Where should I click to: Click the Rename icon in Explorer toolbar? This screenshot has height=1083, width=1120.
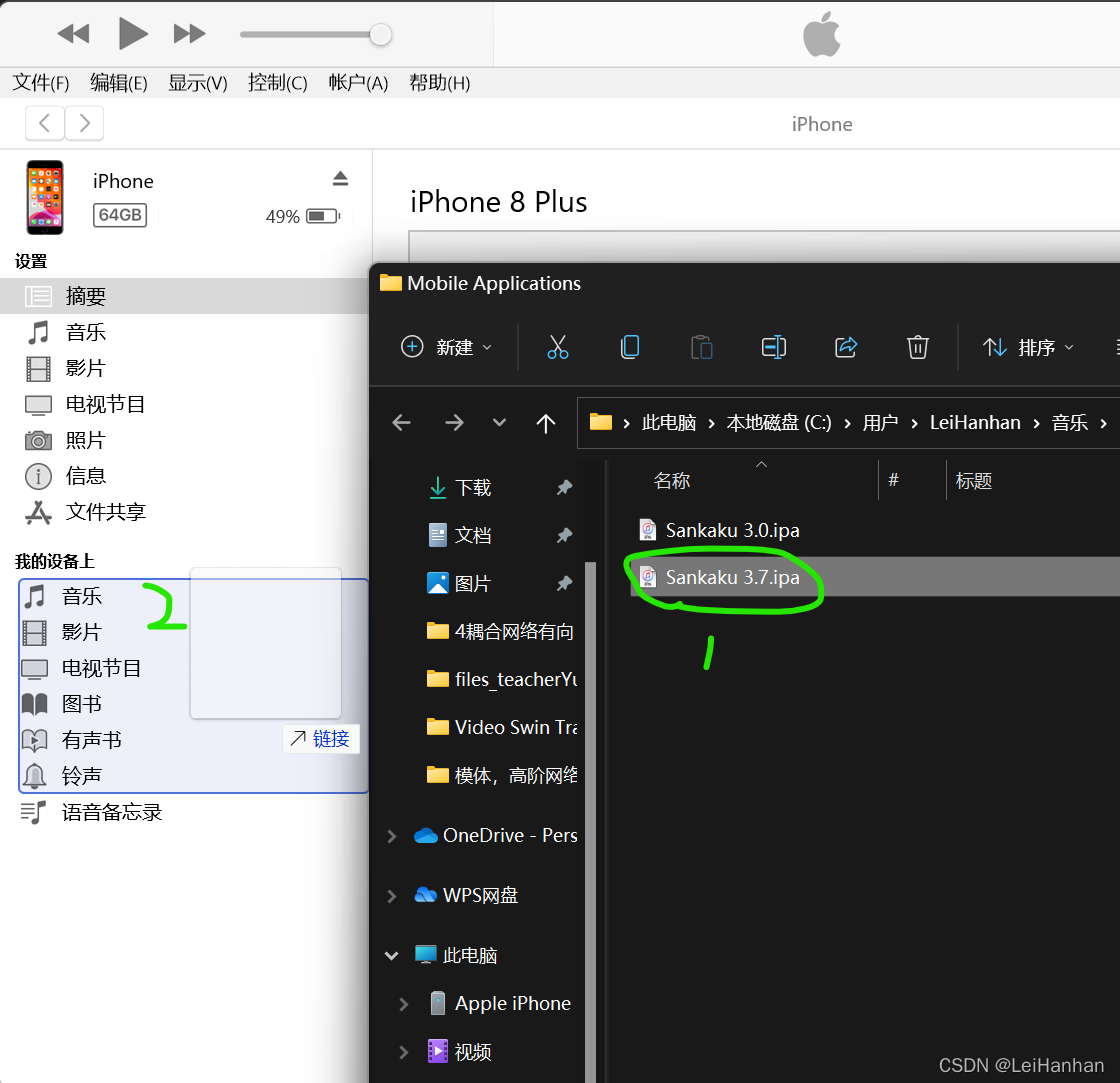(x=774, y=347)
